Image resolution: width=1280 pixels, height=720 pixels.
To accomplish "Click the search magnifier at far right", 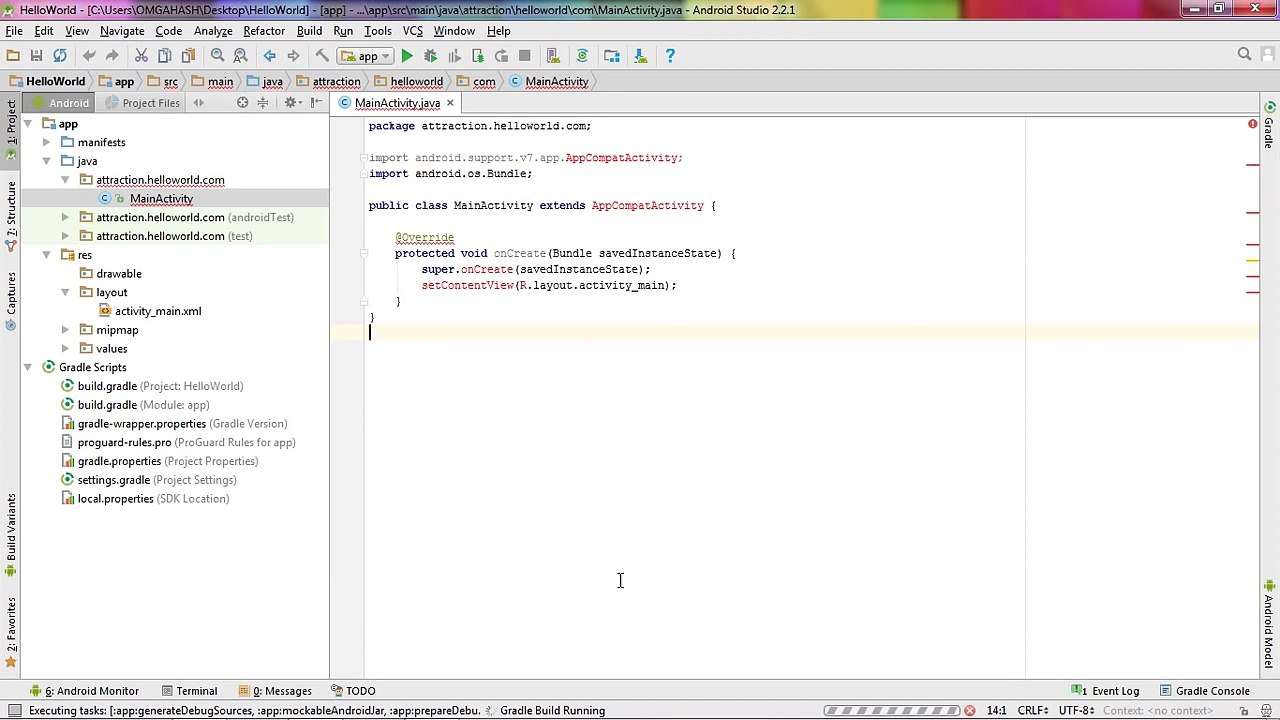I will pos(1244,55).
